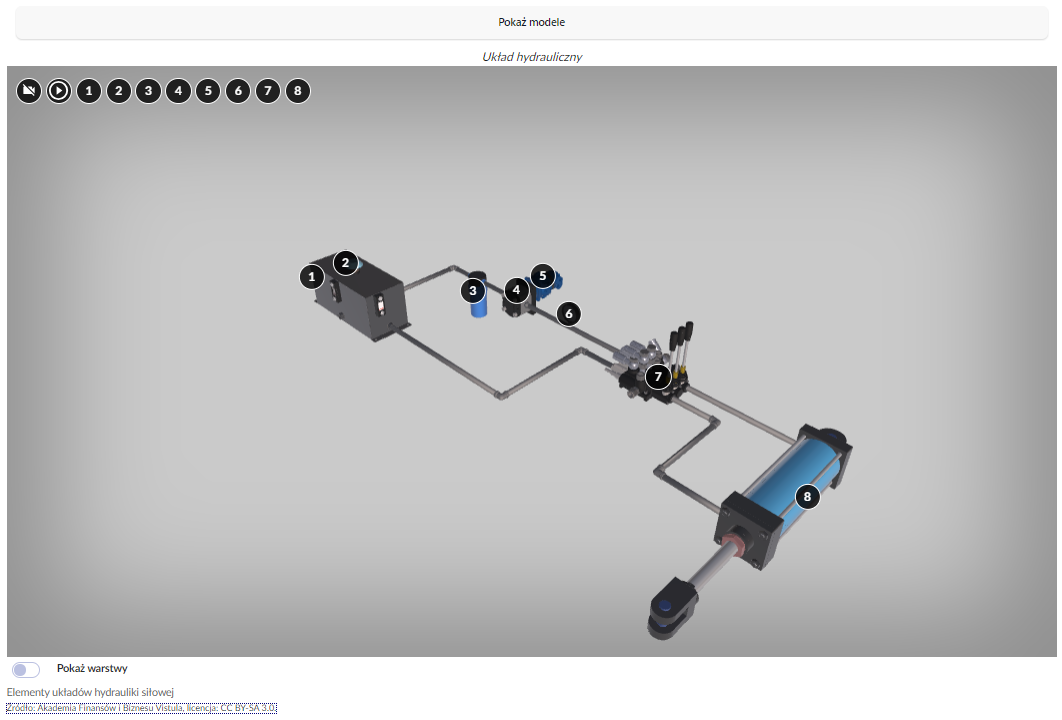Open the "Elementy układów hydrauliki siłowej" link

click(91, 692)
